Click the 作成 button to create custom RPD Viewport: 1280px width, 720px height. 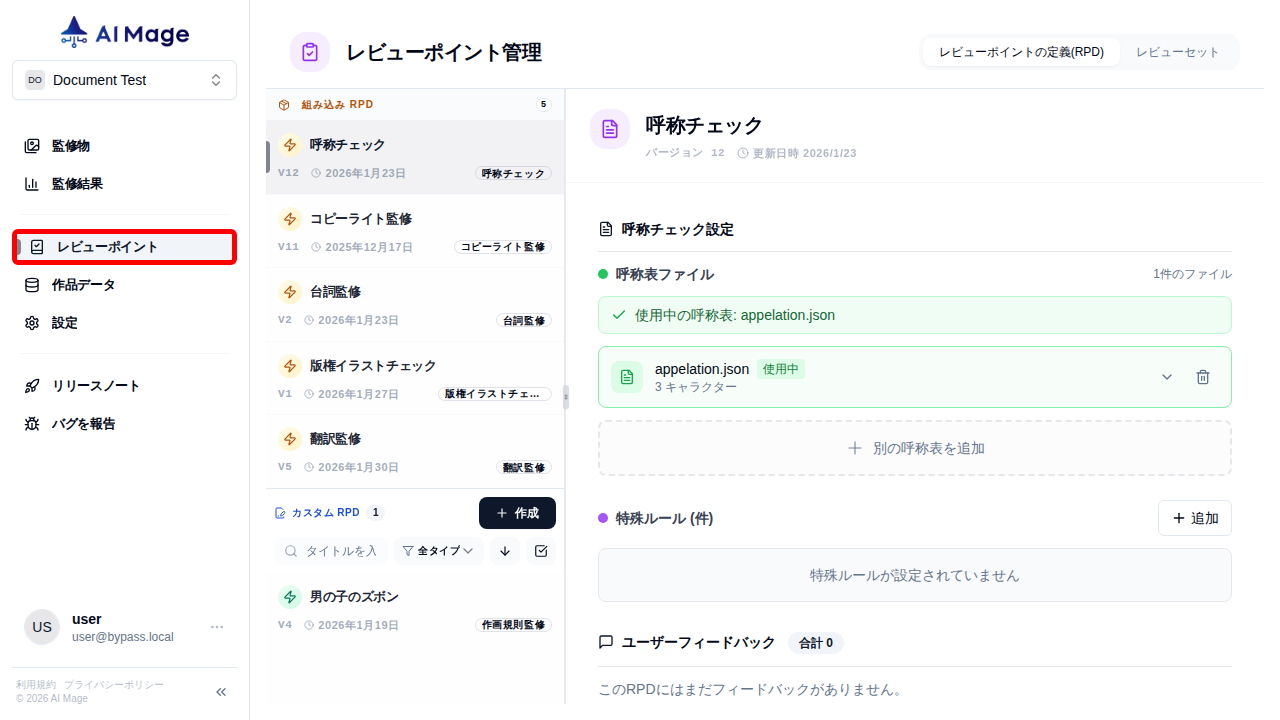(517, 512)
